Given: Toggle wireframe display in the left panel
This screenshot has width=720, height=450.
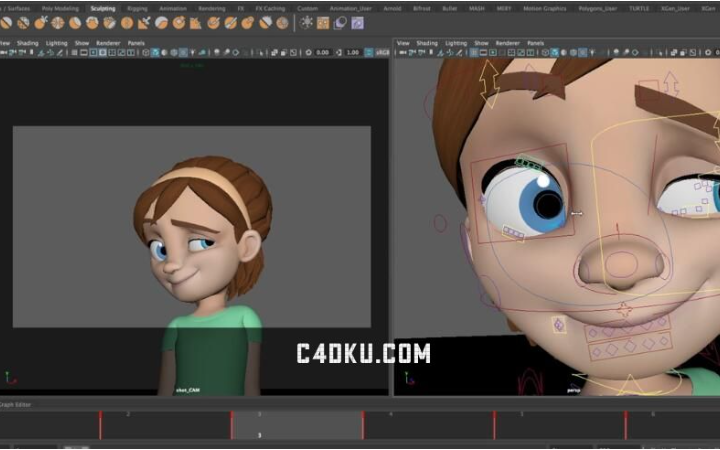Looking at the screenshot, I should click(x=146, y=52).
